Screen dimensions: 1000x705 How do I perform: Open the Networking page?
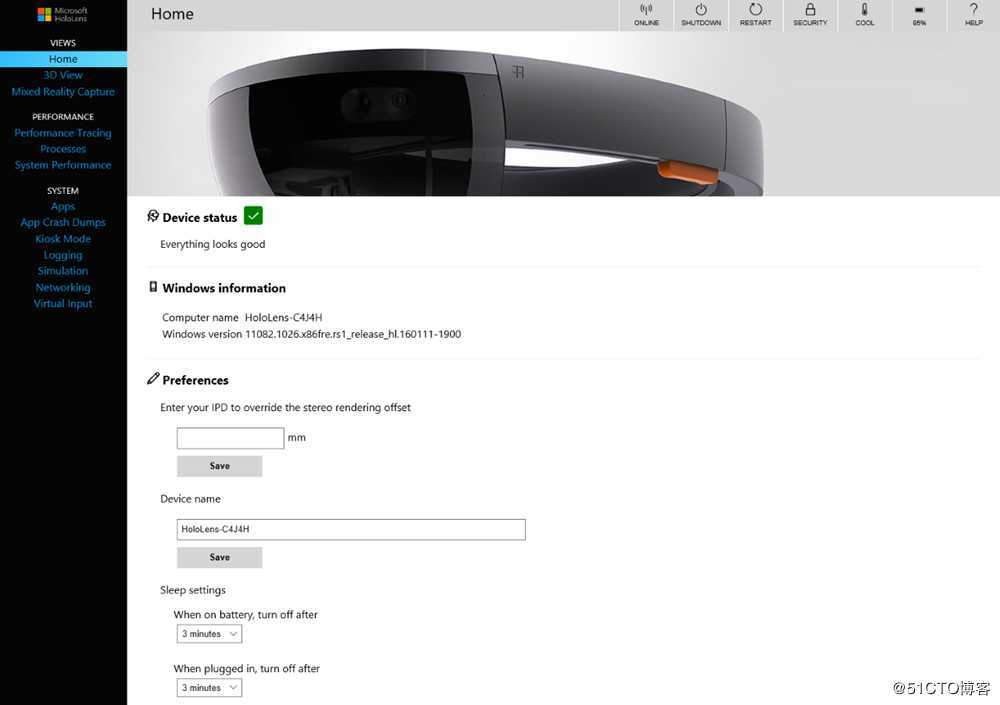63,288
